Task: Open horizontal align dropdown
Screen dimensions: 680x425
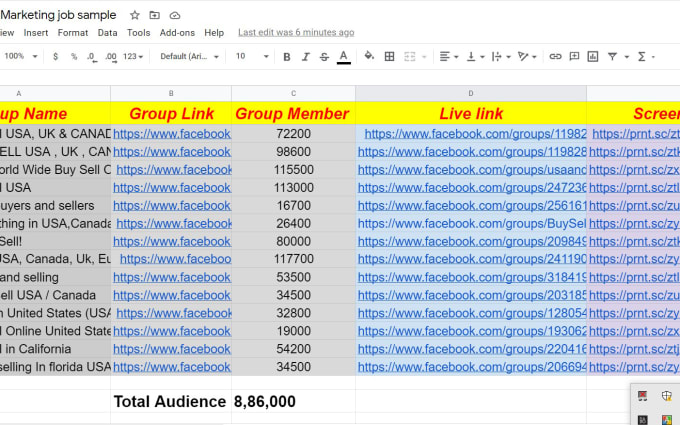Action: (x=448, y=56)
